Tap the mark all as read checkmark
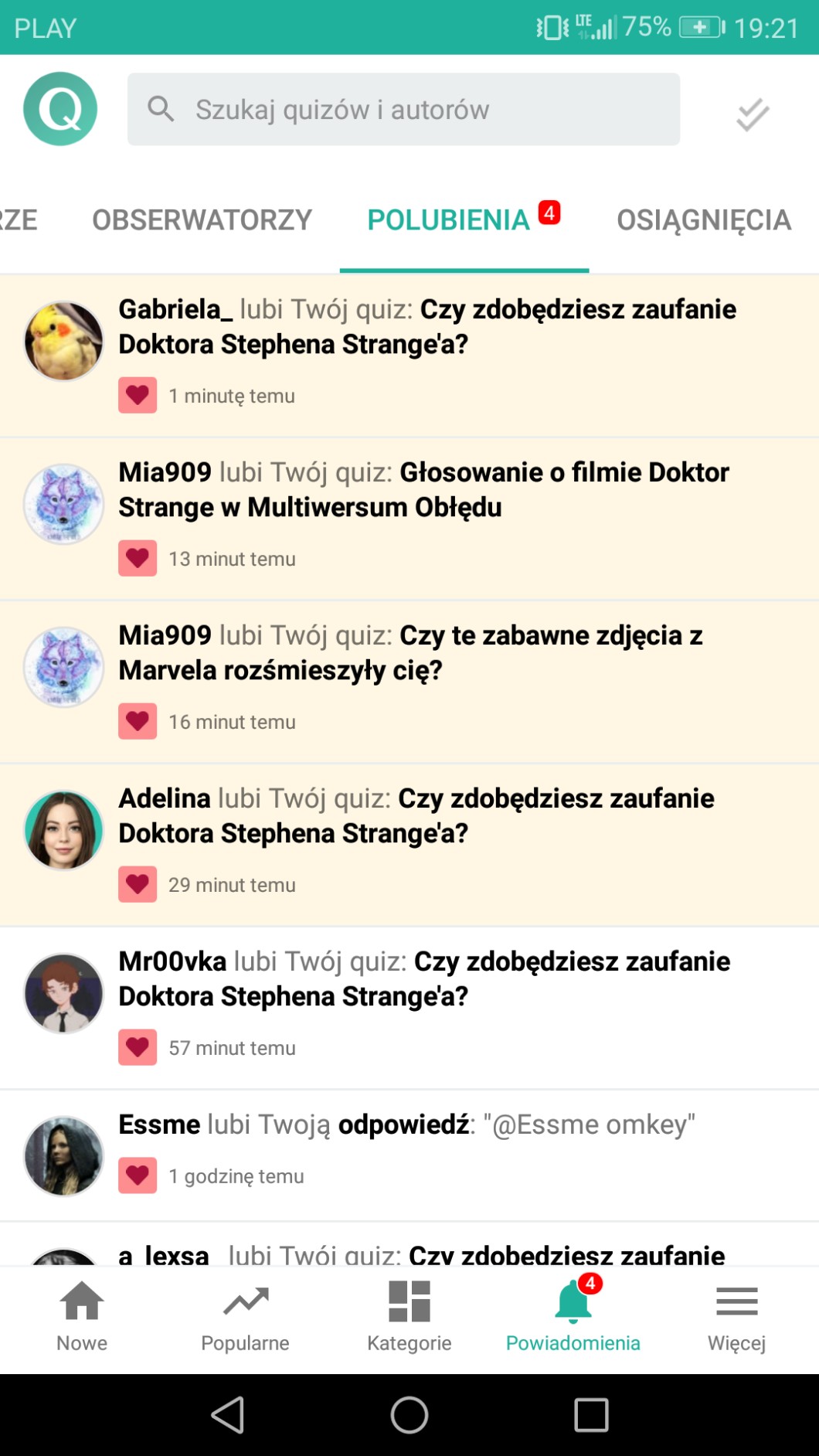This screenshot has height=1456, width=819. pyautogui.click(x=752, y=114)
